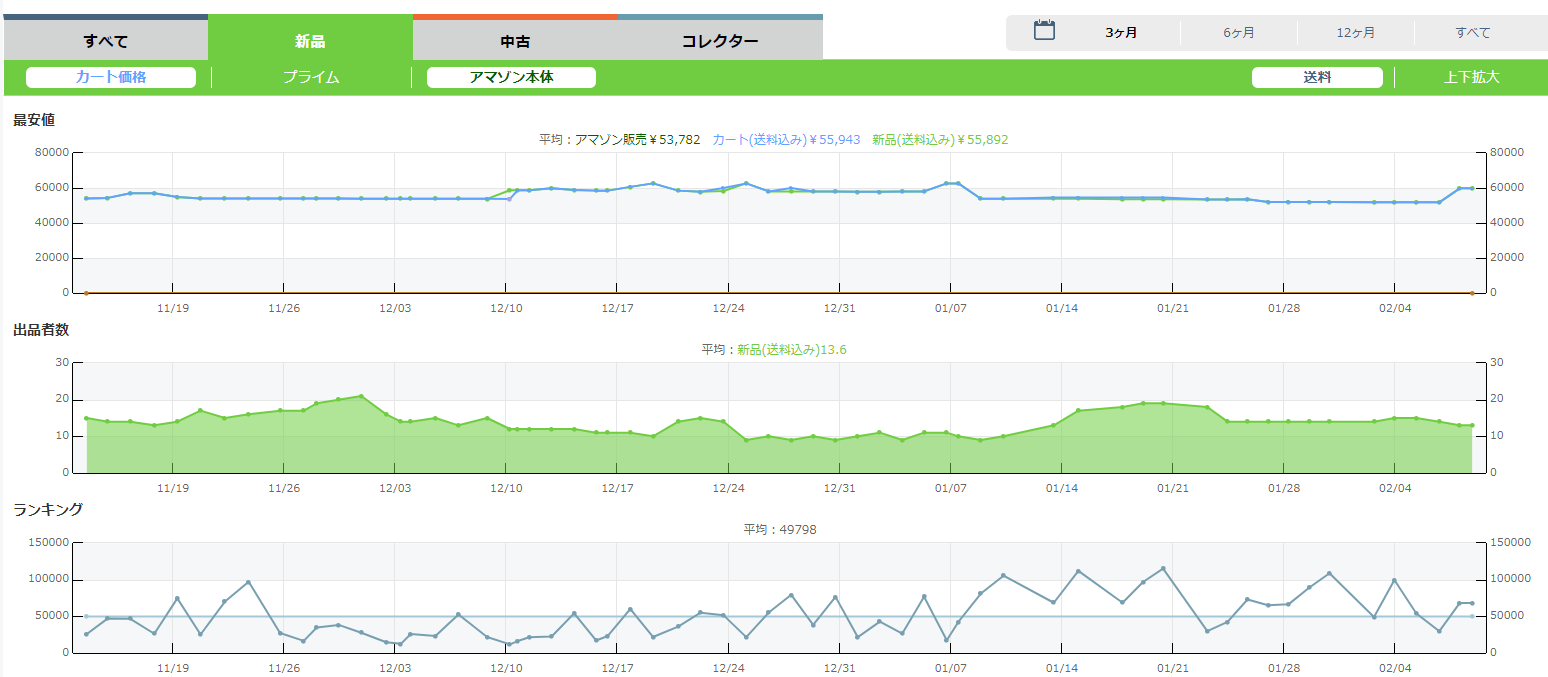
Task: Set the period to 12ヶ月
Action: click(1355, 33)
